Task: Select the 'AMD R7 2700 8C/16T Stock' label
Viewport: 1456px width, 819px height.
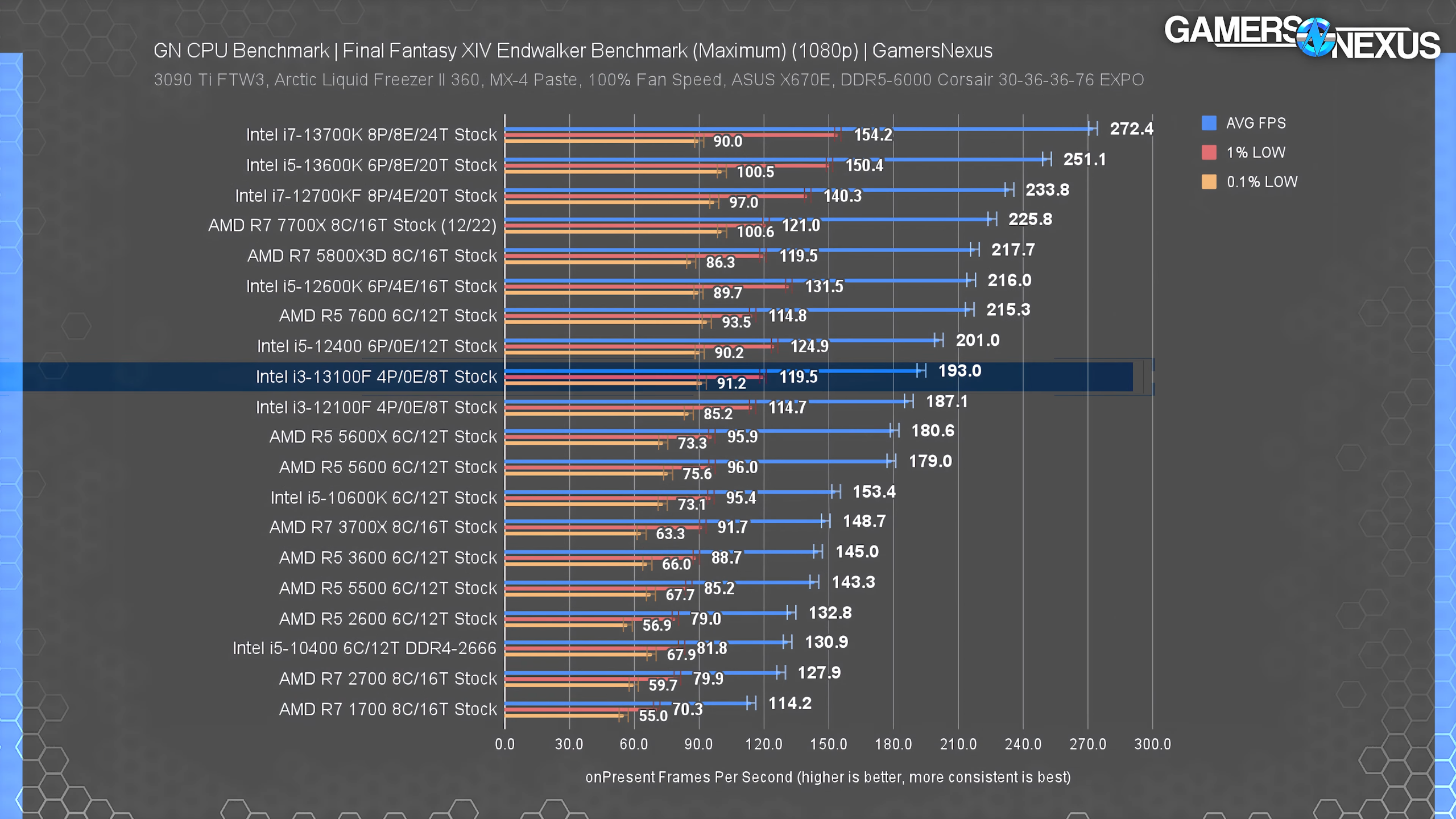Action: pos(388,679)
